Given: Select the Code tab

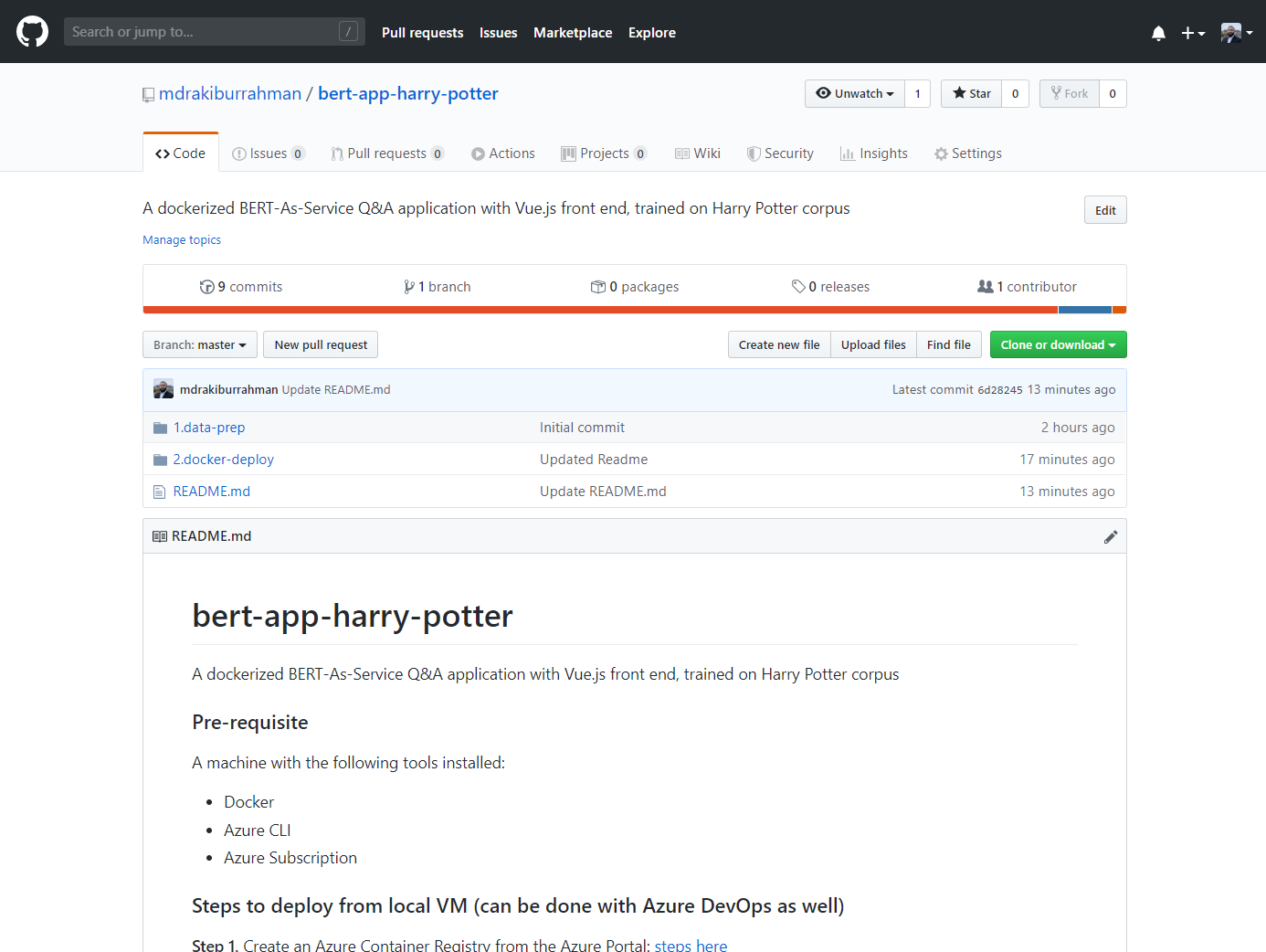Looking at the screenshot, I should click(181, 153).
